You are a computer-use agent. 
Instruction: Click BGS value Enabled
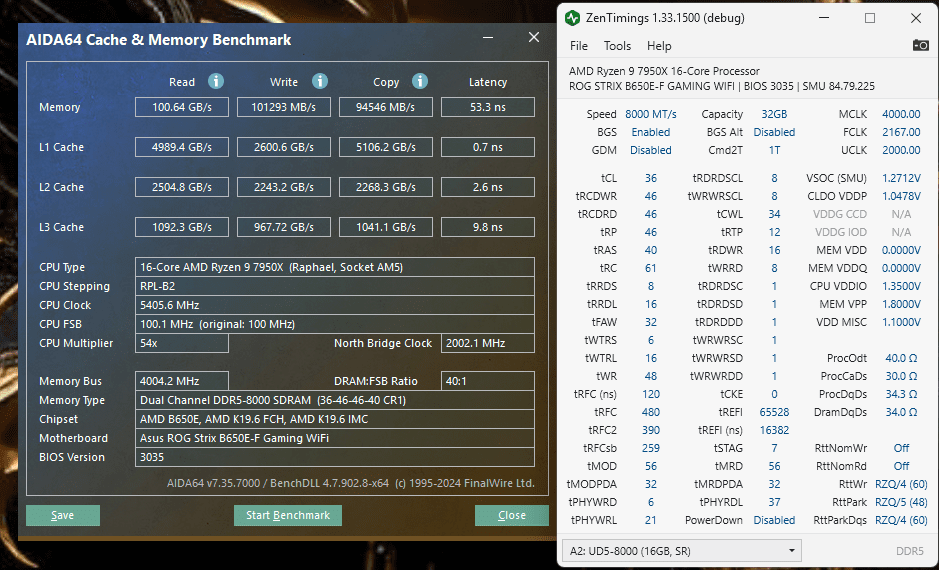pyautogui.click(x=651, y=132)
